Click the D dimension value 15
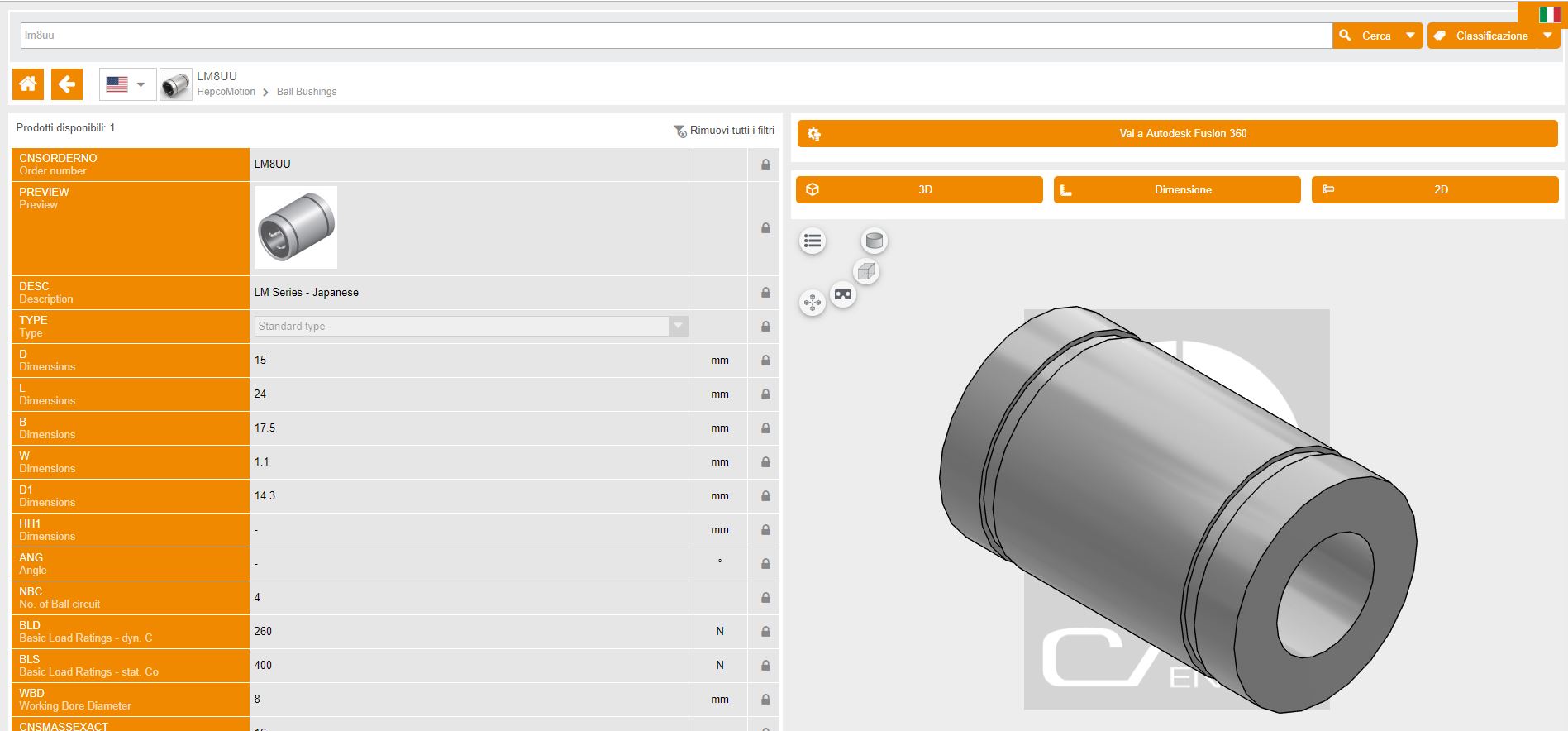This screenshot has height=731, width=1568. 260,361
